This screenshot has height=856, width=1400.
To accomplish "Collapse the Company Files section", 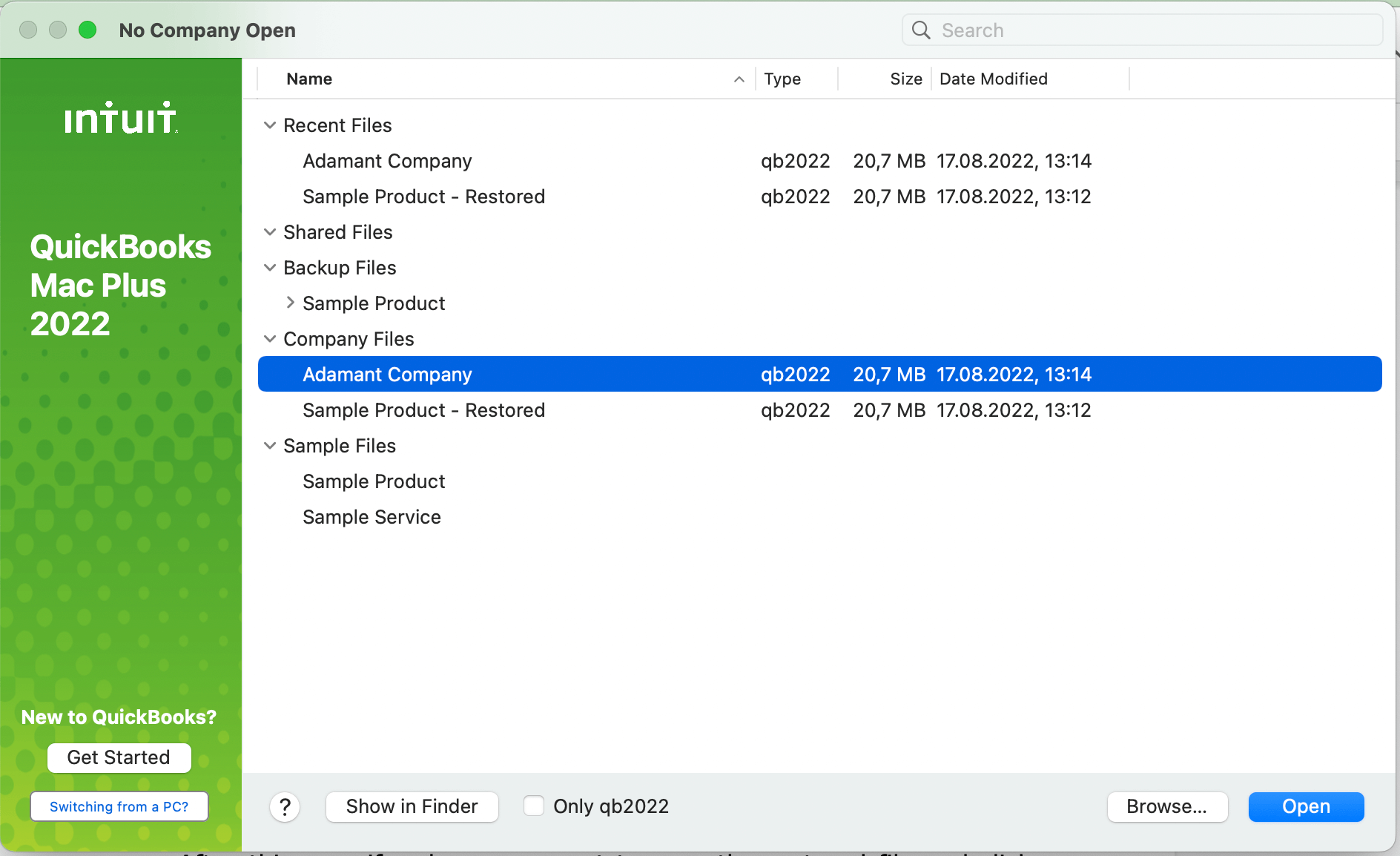I will (269, 338).
